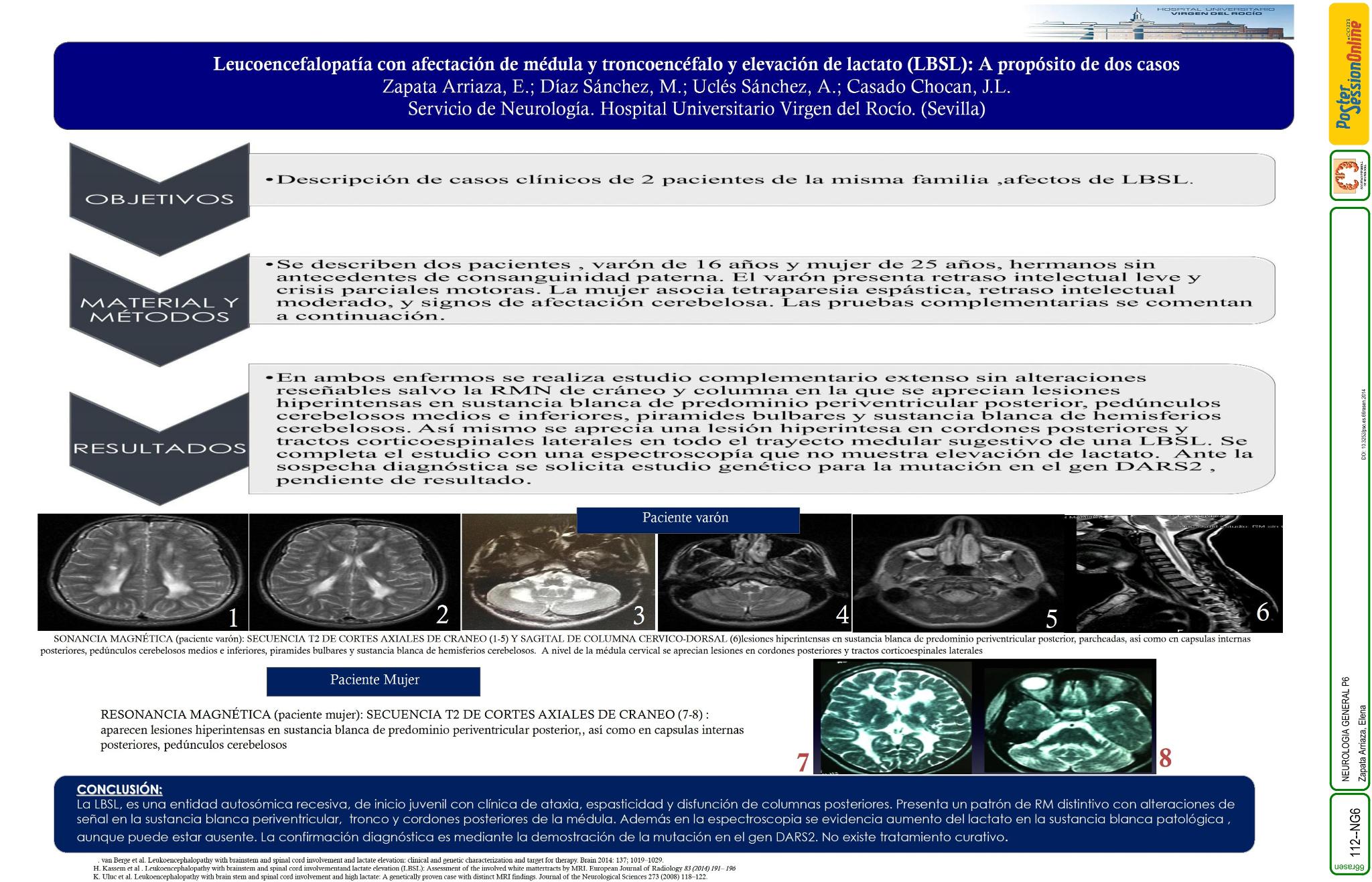Click the K. Uluc et al. reference

pos(400,877)
